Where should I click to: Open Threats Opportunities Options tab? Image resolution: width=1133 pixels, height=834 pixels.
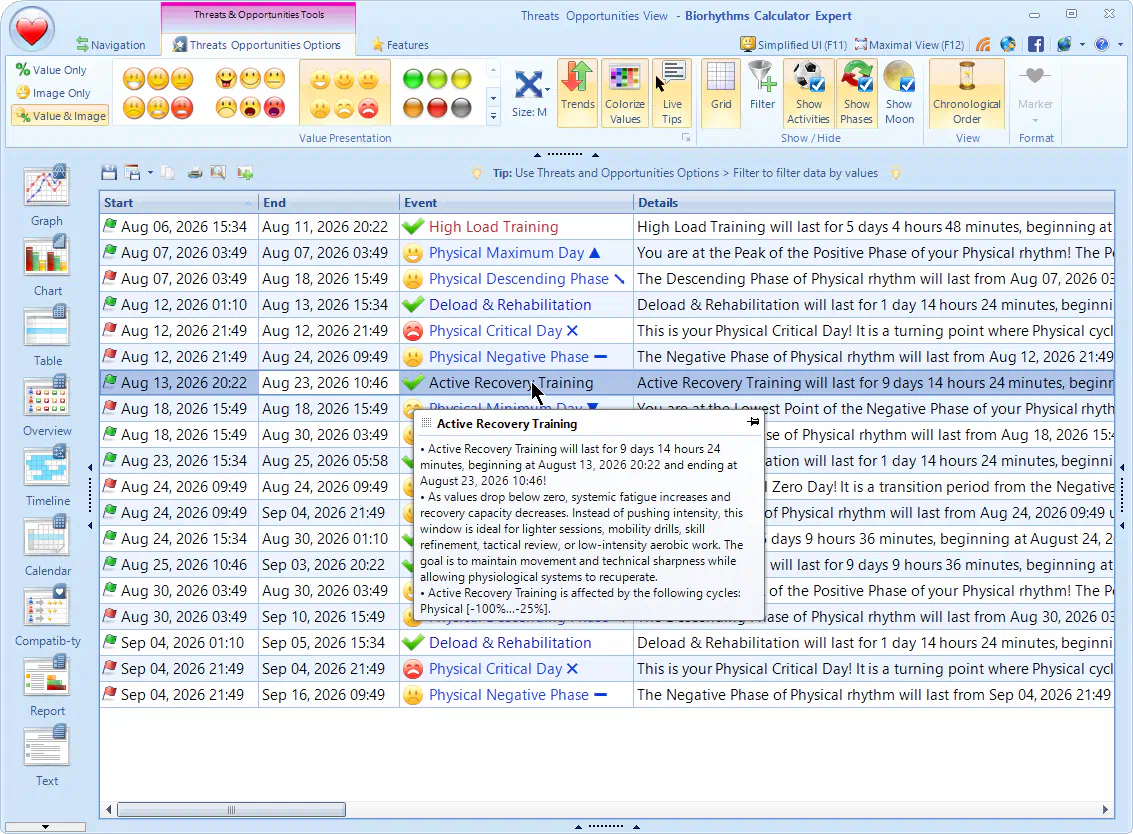tap(257, 45)
